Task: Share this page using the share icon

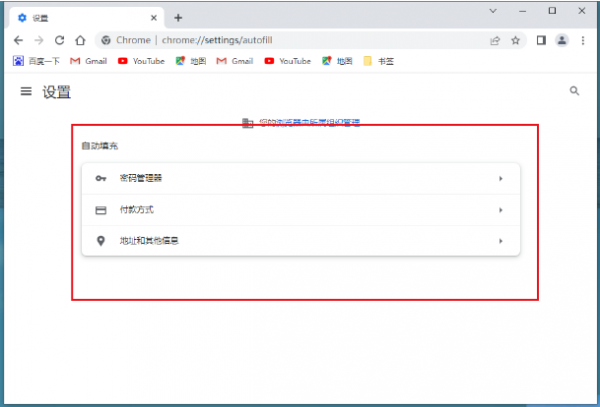Action: (495, 41)
